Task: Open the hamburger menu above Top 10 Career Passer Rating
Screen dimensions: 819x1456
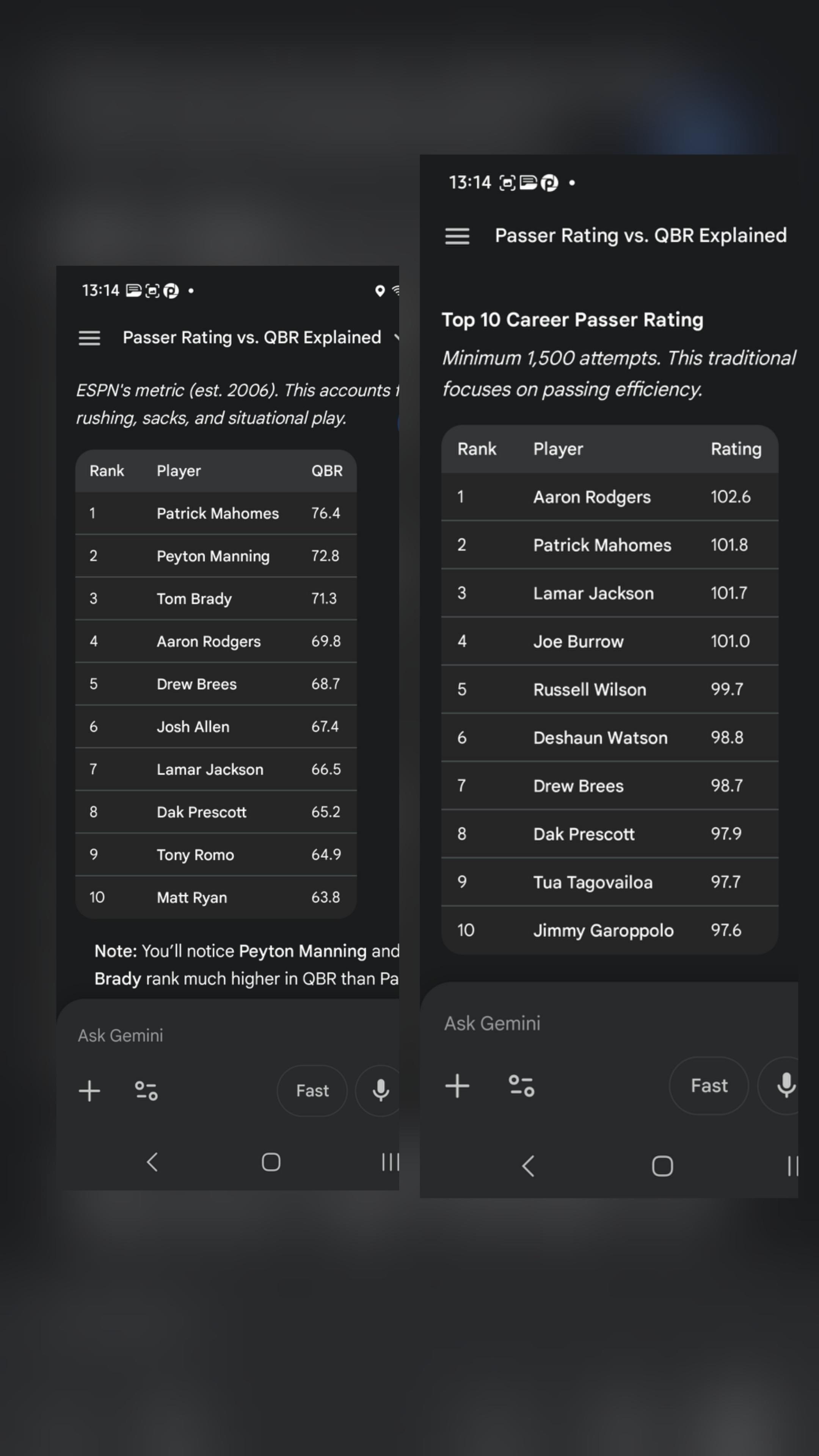Action: (457, 236)
